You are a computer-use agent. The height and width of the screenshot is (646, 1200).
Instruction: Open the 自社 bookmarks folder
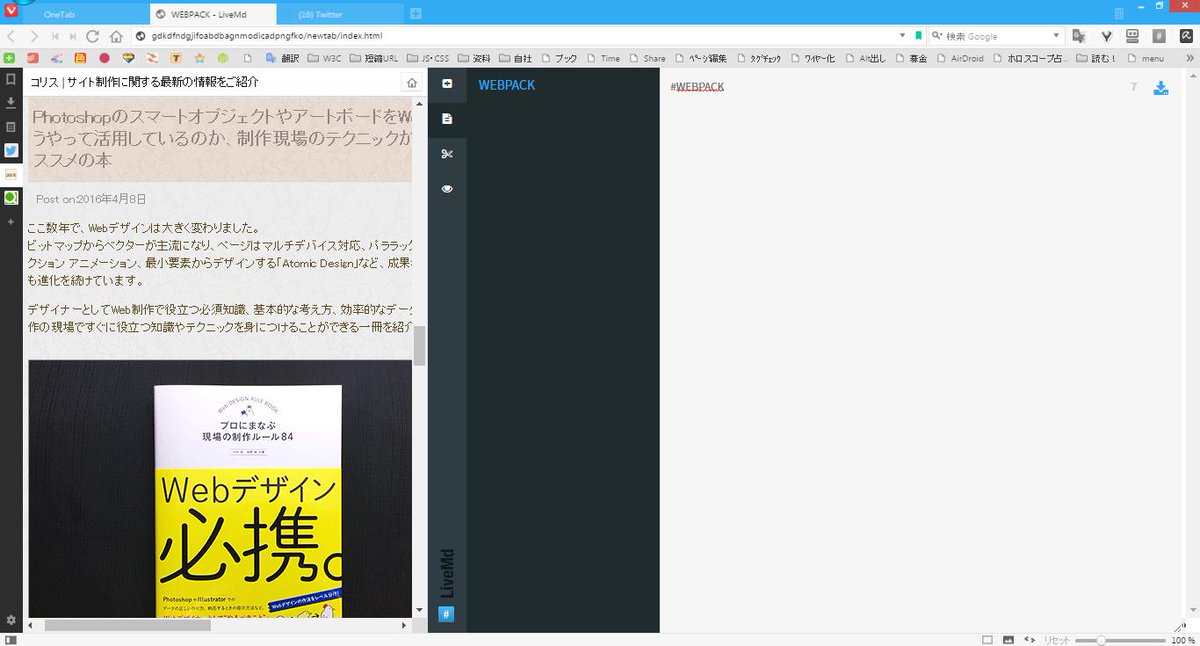[516, 58]
